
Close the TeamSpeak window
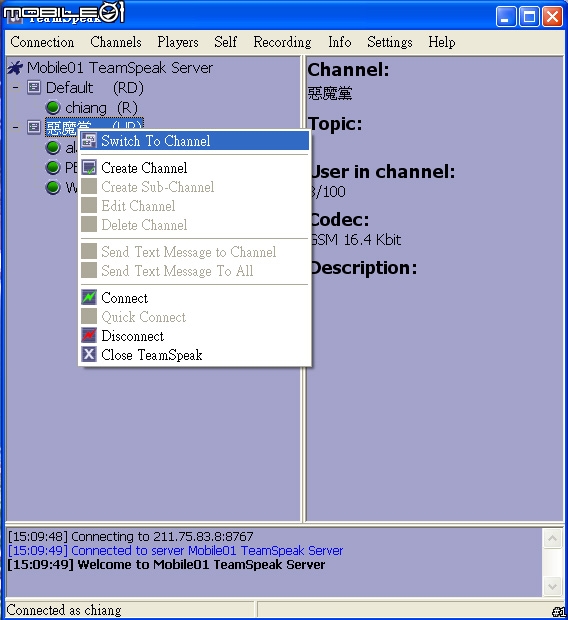553,17
